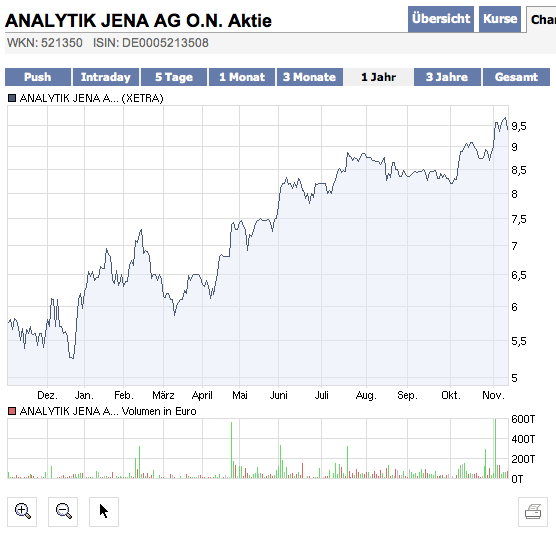Select the 3 Jahre timeframe
Screen dimensions: 556x536
(447, 77)
